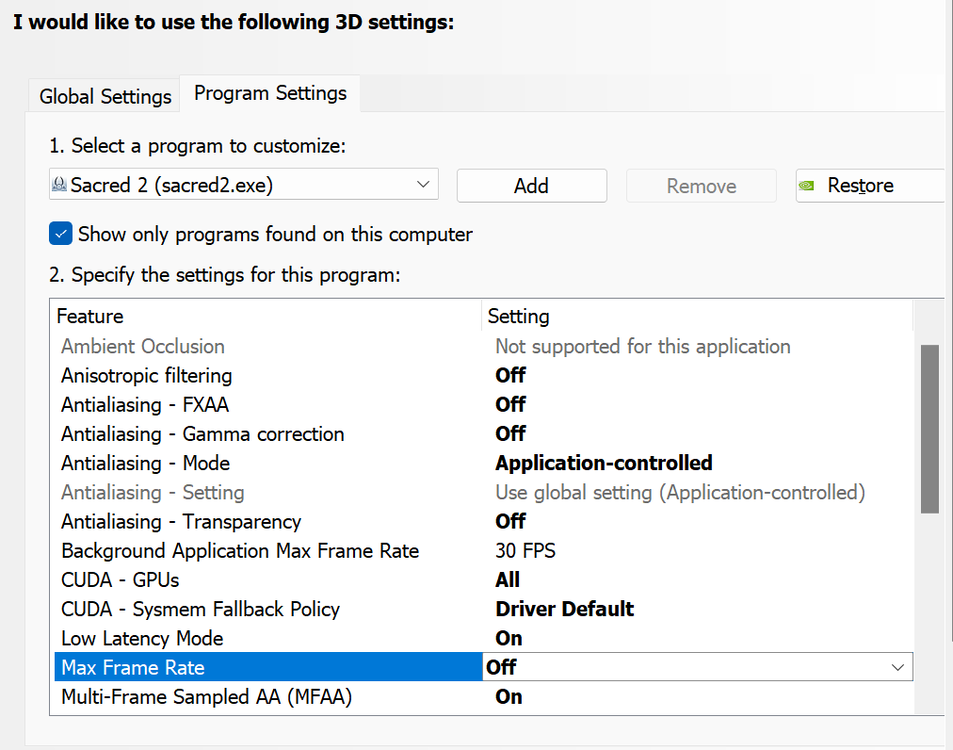The image size is (953, 750).
Task: Open the Sacred 2 program dropdown
Action: 244,185
